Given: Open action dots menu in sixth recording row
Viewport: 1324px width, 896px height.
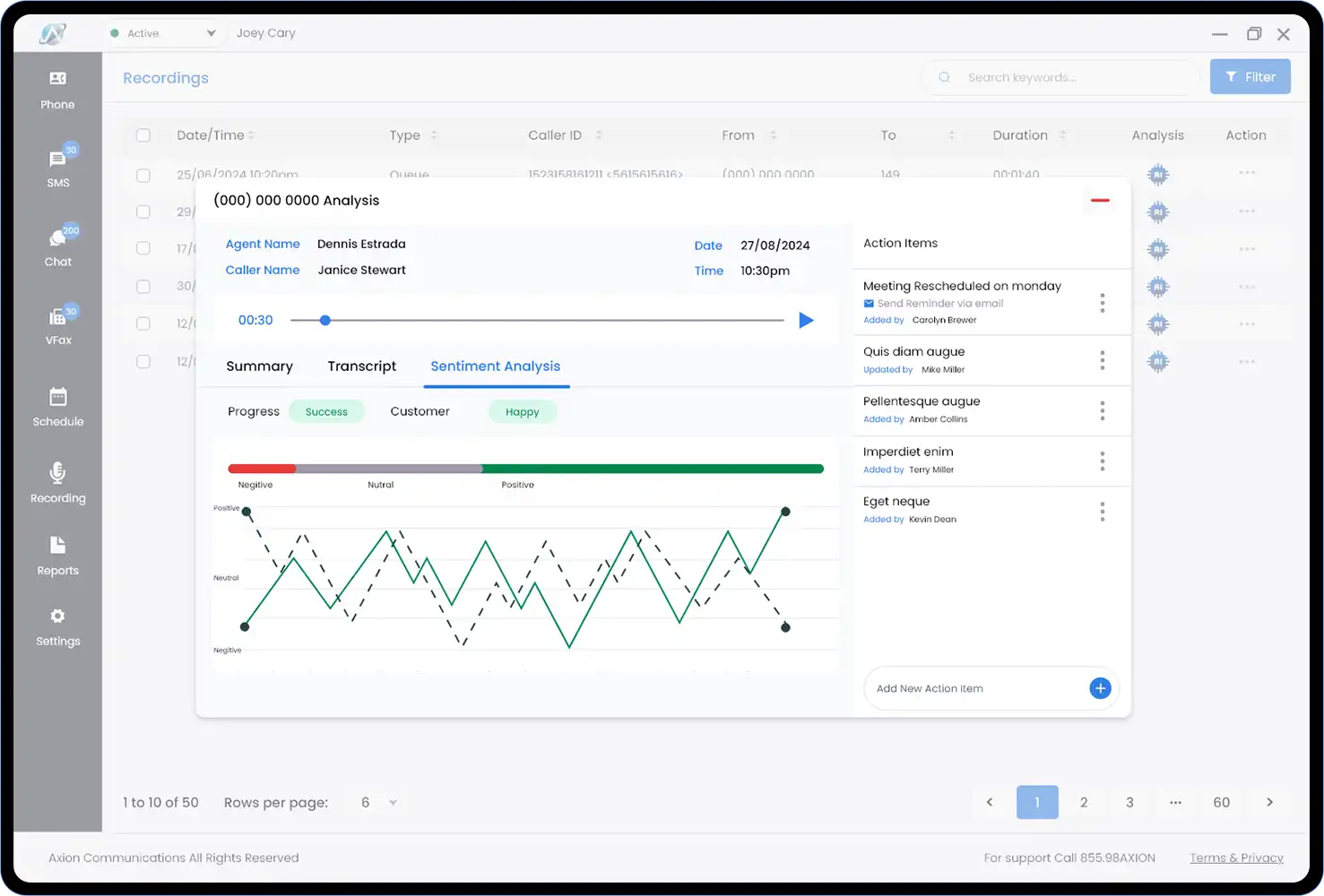Looking at the screenshot, I should (x=1247, y=361).
